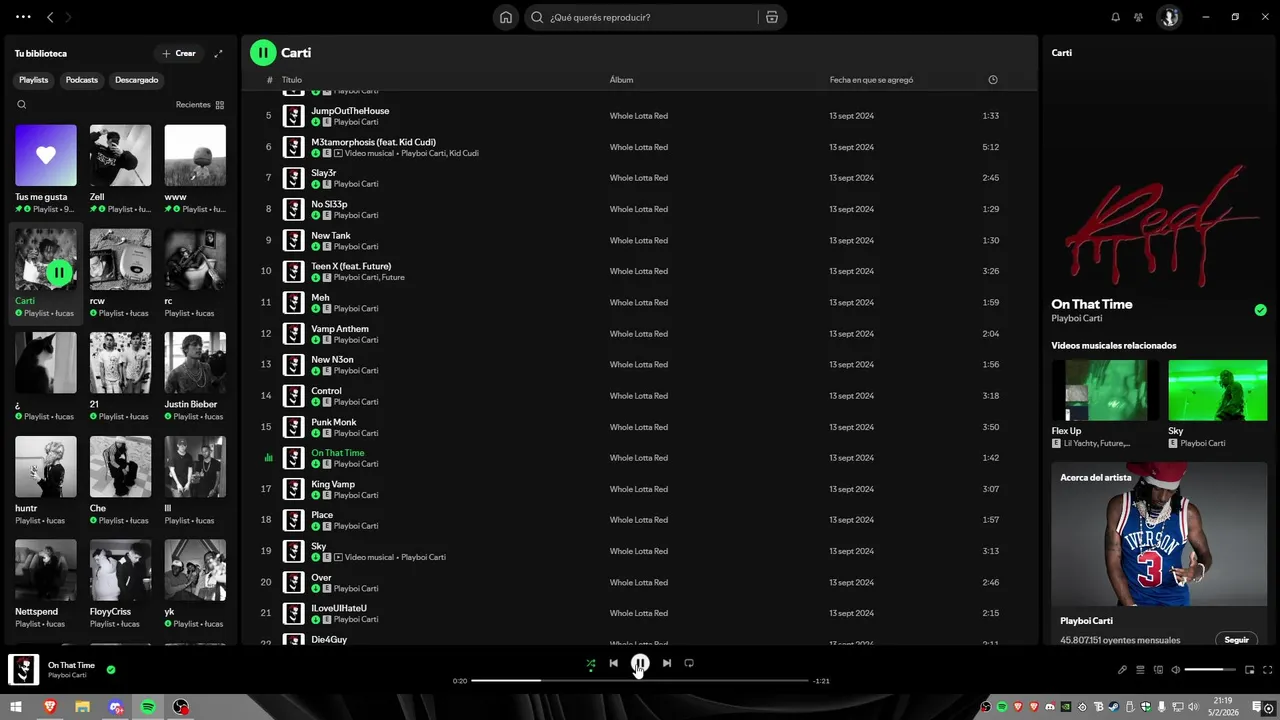The height and width of the screenshot is (720, 1280).
Task: Open Playboi Carti link under On That Time panel title
Action: [1076, 318]
